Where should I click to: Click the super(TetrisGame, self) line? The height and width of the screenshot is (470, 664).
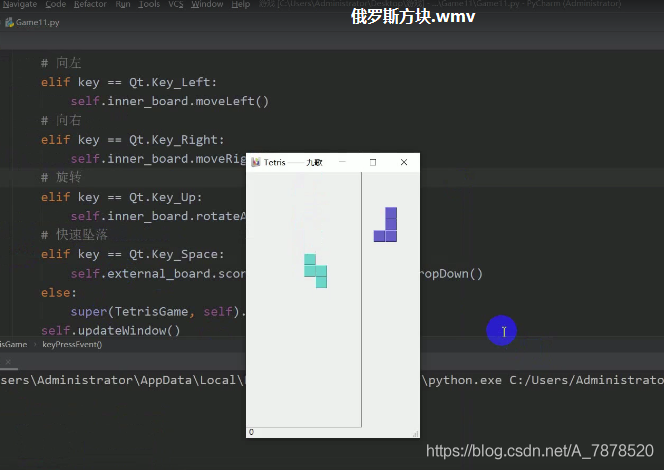tap(158, 312)
